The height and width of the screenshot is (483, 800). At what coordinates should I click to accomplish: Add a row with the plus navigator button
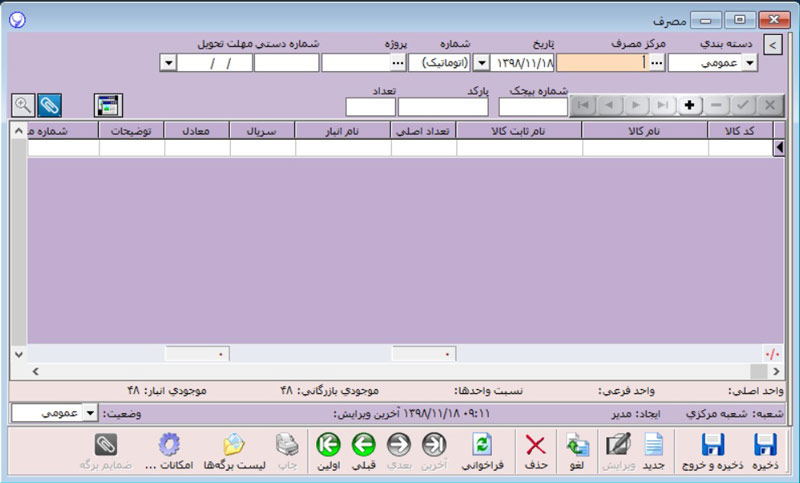689,104
